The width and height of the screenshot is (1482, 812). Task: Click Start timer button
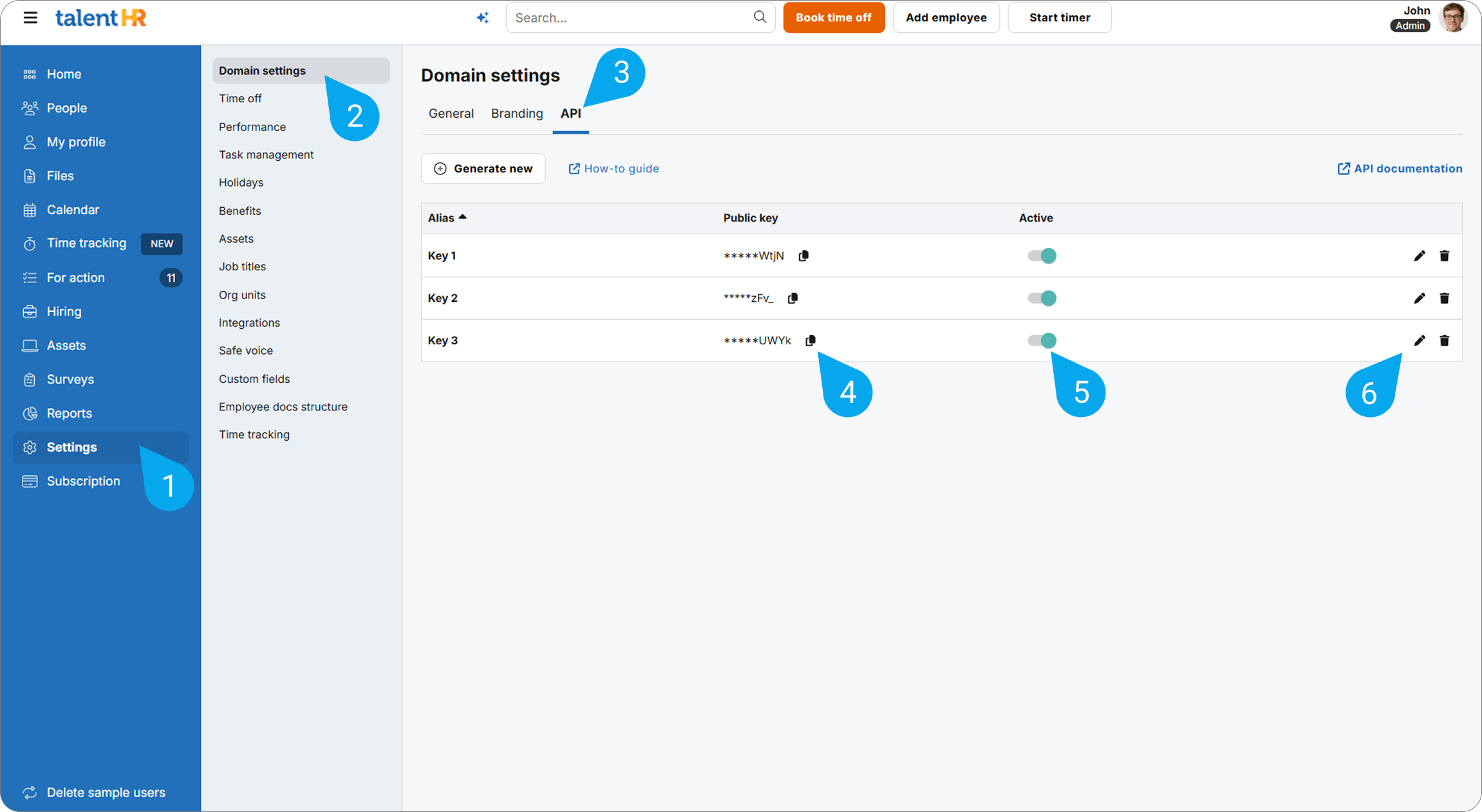pos(1060,17)
